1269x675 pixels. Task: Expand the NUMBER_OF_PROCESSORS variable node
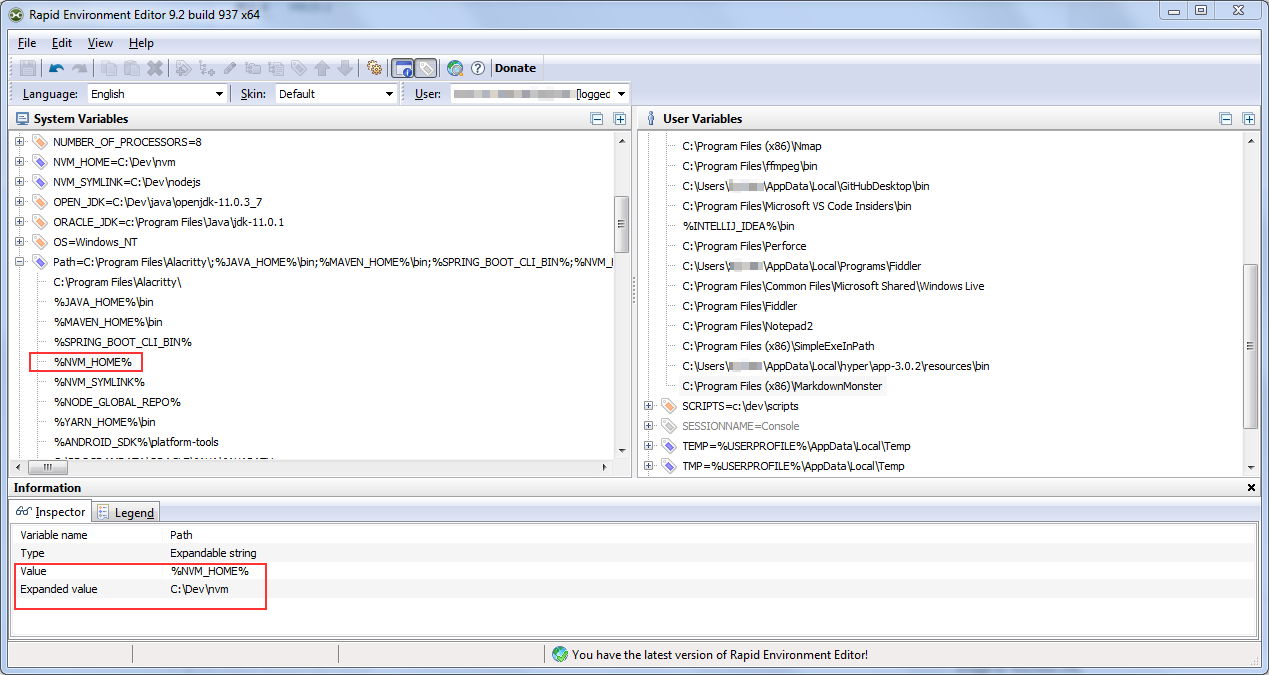coord(20,142)
